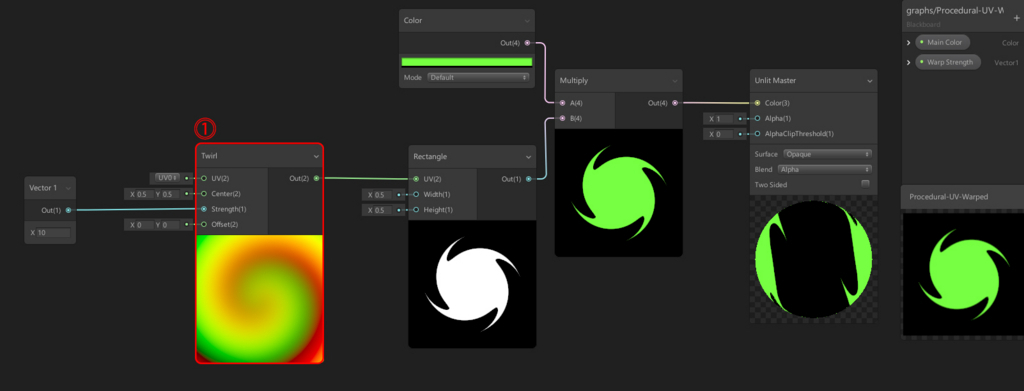
Task: Click the Twirl Offset(2) input port
Action: (x=204, y=225)
